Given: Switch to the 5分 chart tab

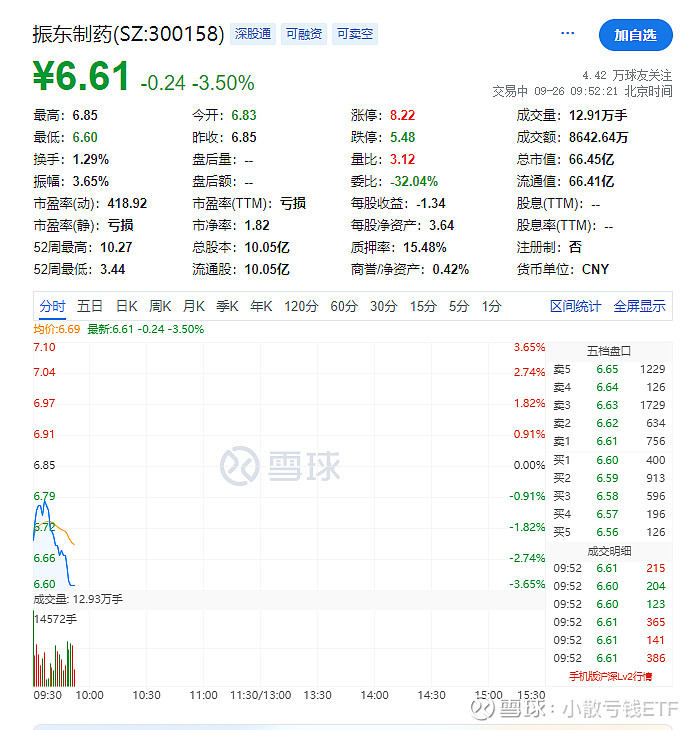Looking at the screenshot, I should pos(459,306).
